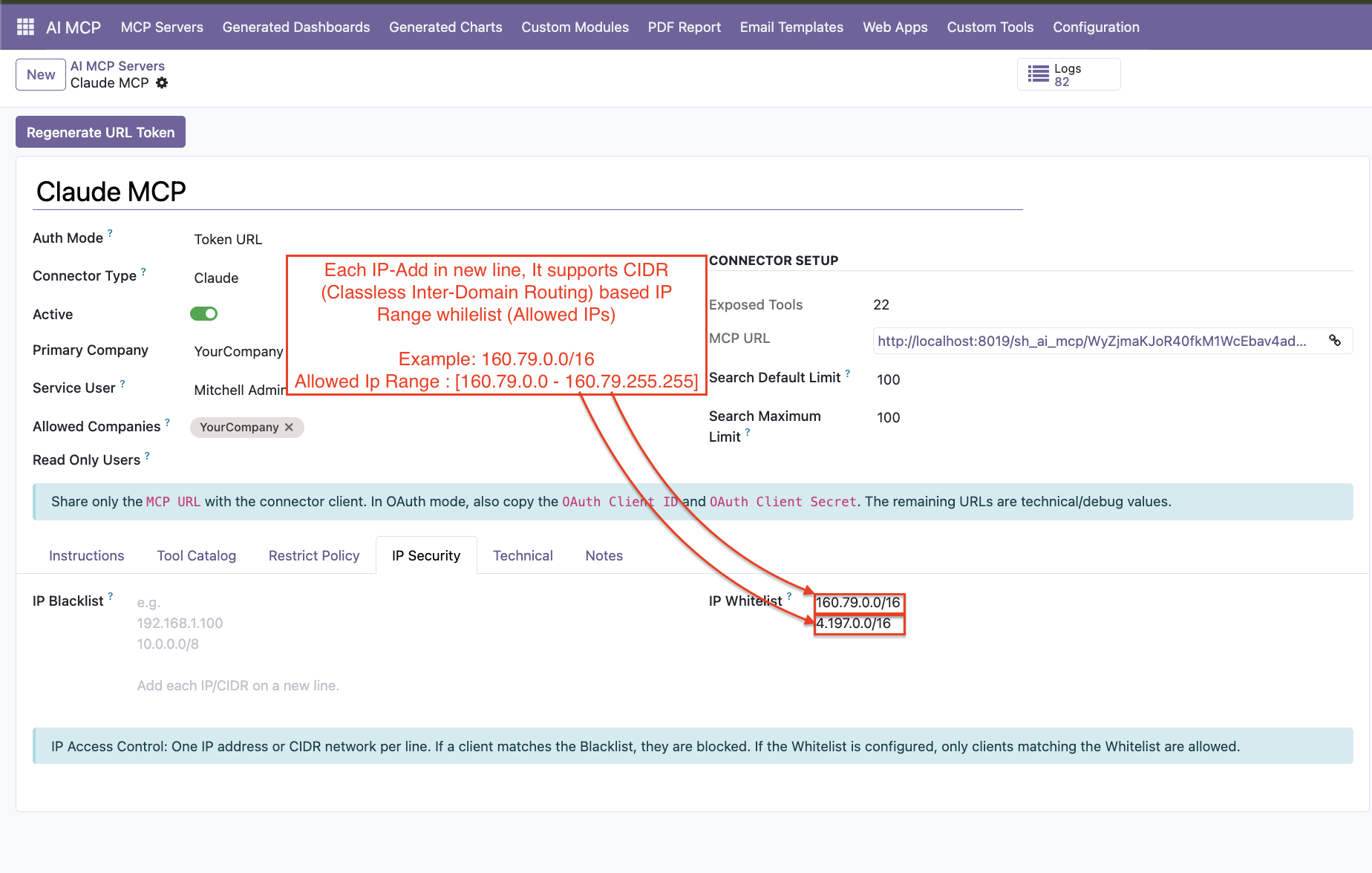Image resolution: width=1372 pixels, height=873 pixels.
Task: Show IP Whitelist help tooltip
Action: pyautogui.click(x=789, y=596)
